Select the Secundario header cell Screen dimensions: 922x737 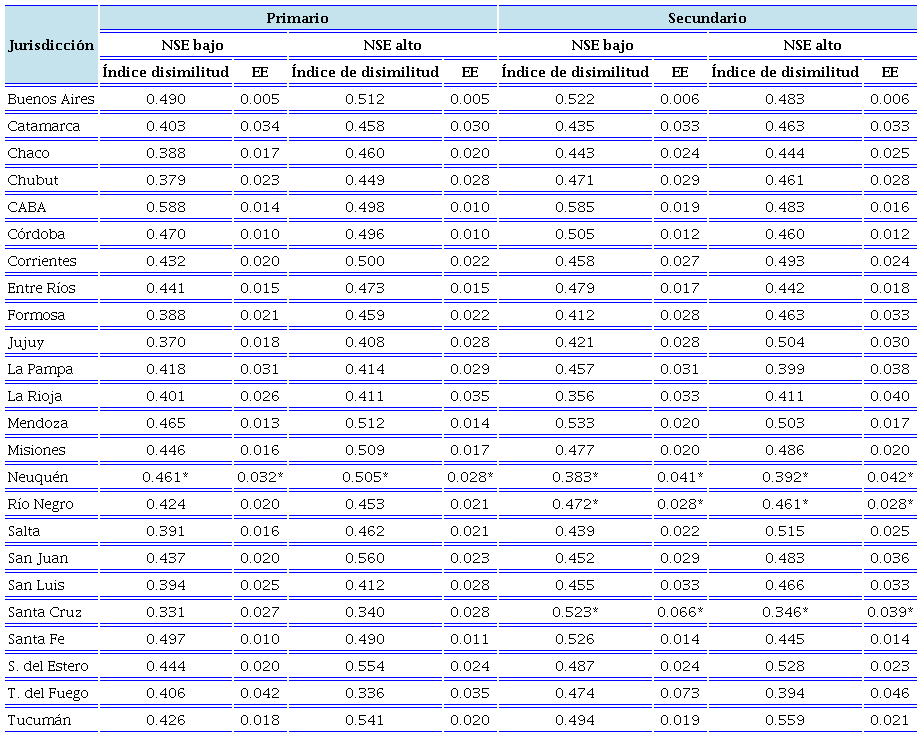[x=707, y=18]
